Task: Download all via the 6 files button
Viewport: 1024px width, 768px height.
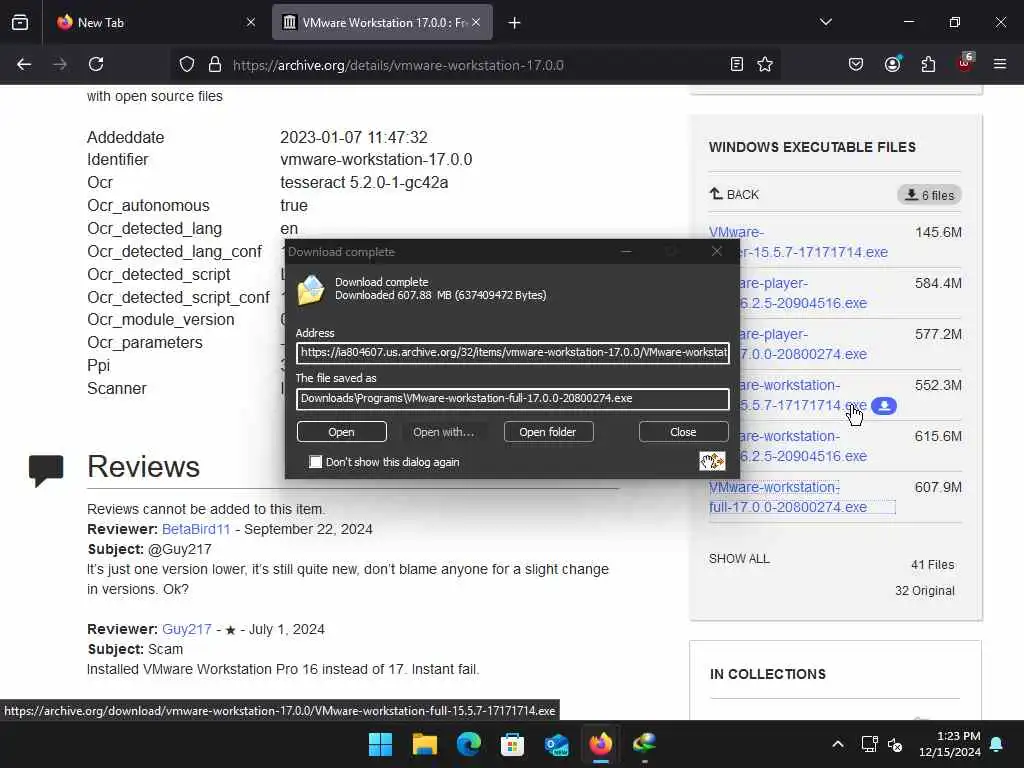Action: [929, 195]
